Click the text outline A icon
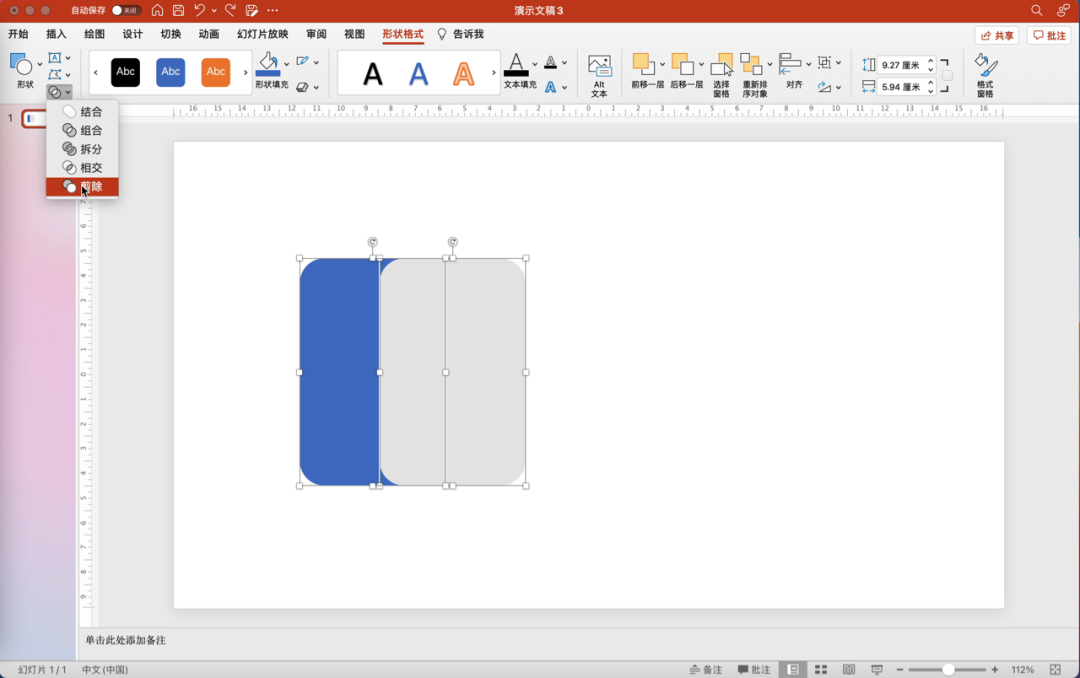This screenshot has height=678, width=1080. 550,62
